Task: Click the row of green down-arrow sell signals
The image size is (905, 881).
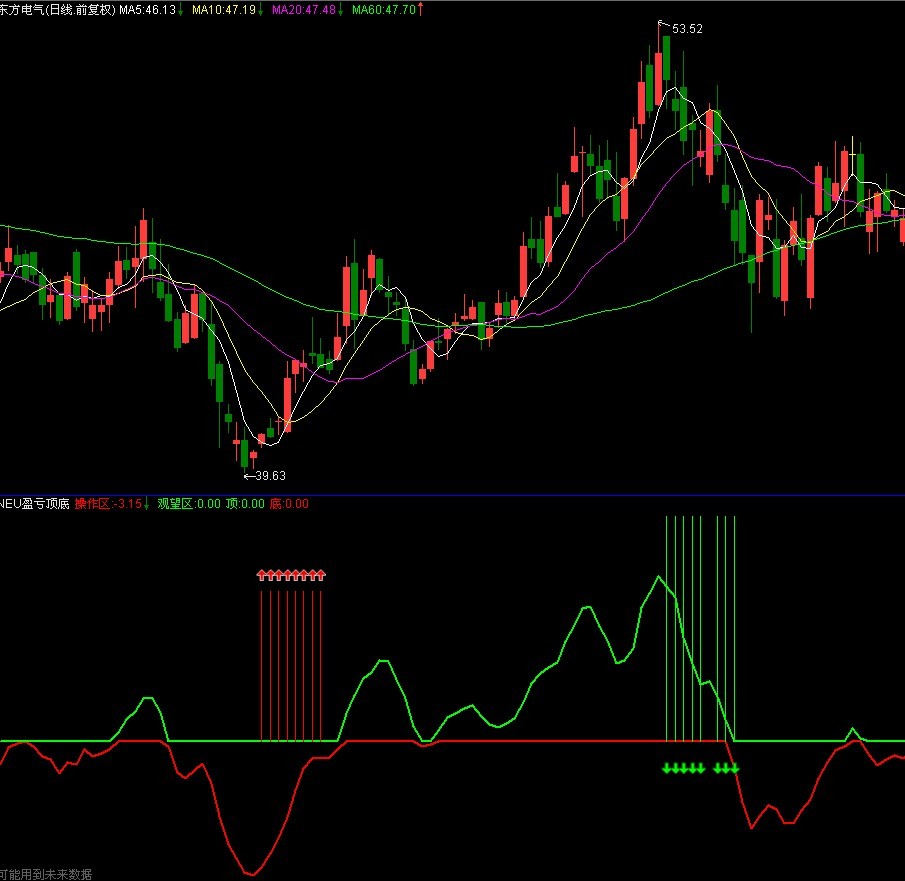Action: [700, 768]
